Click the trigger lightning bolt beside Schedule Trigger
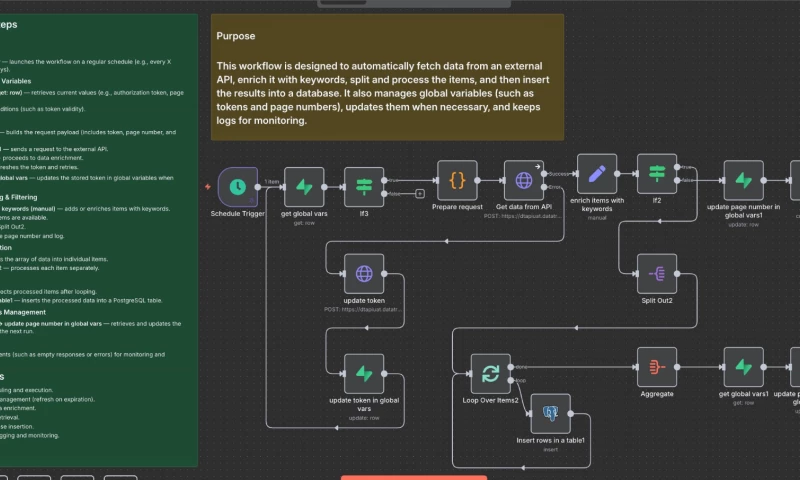The image size is (800, 480). pos(208,187)
